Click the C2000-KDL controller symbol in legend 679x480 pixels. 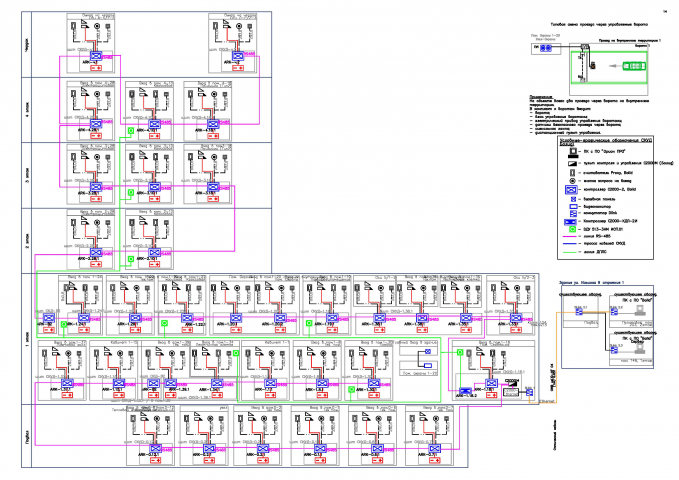570,221
